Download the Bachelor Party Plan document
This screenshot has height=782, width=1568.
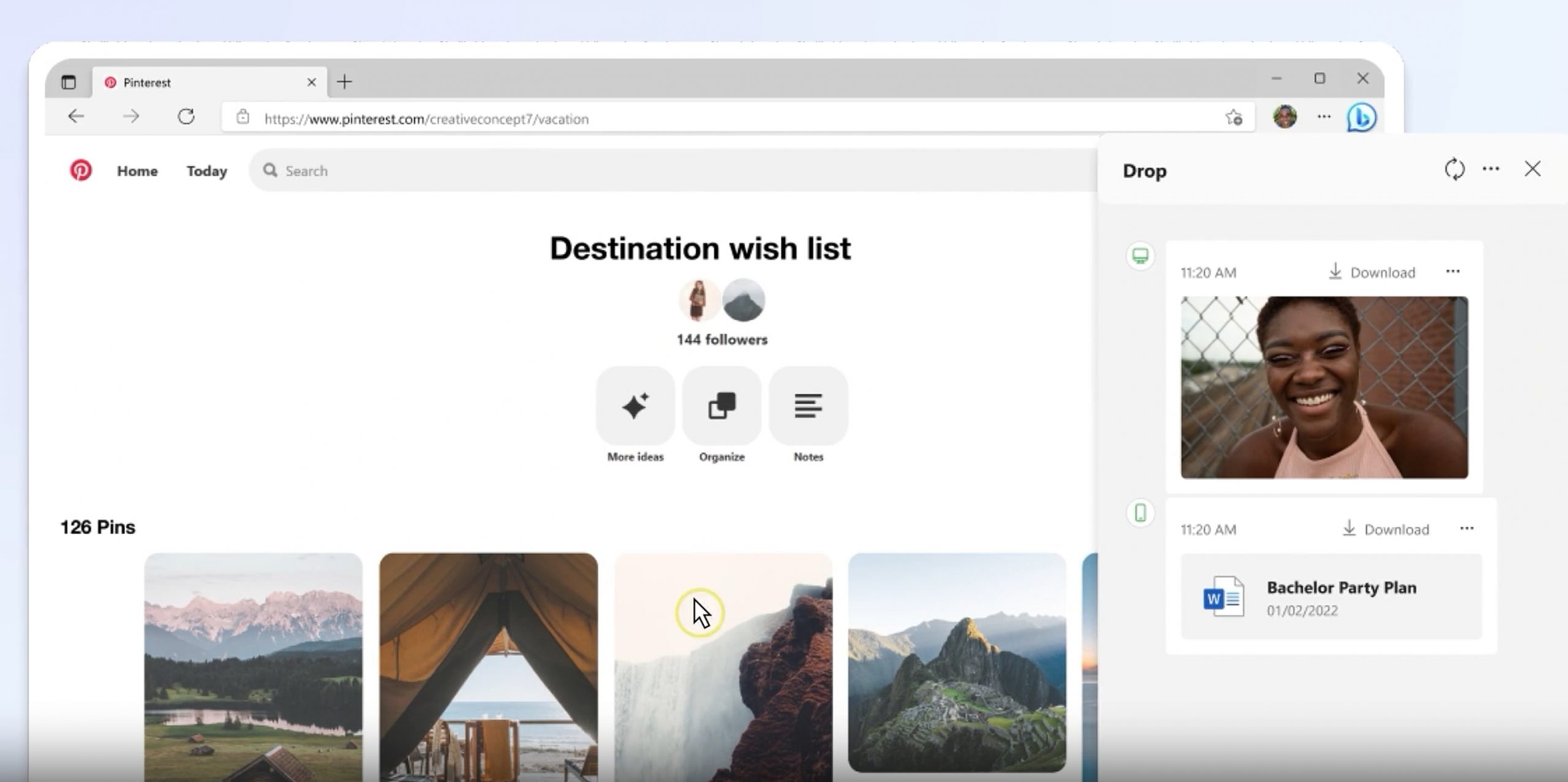(1385, 529)
